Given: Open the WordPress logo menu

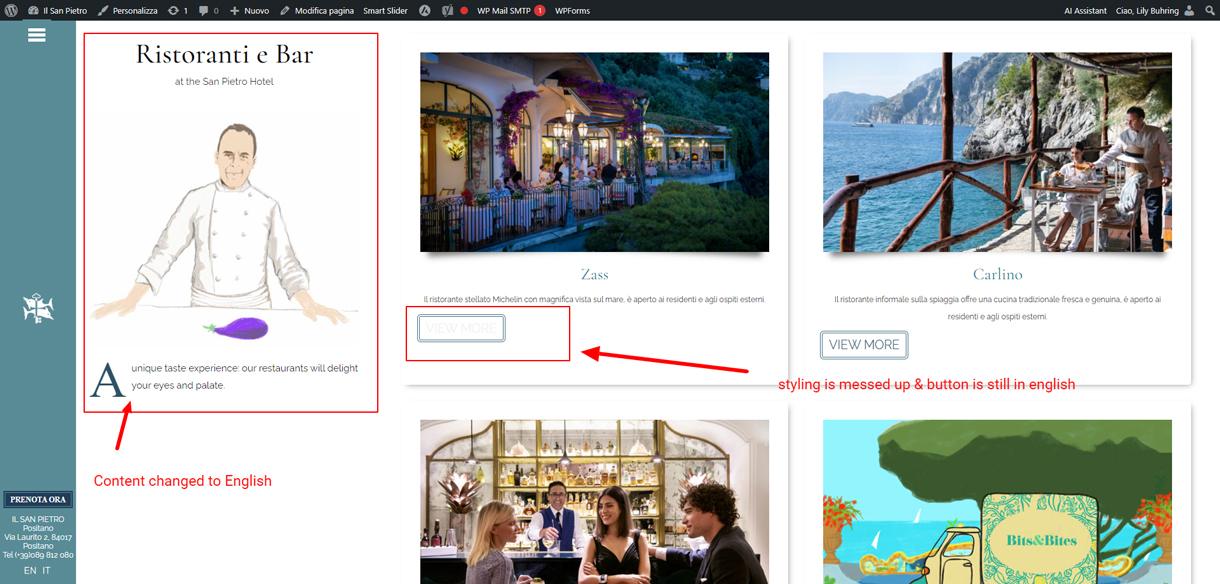Looking at the screenshot, I should 11,10.
